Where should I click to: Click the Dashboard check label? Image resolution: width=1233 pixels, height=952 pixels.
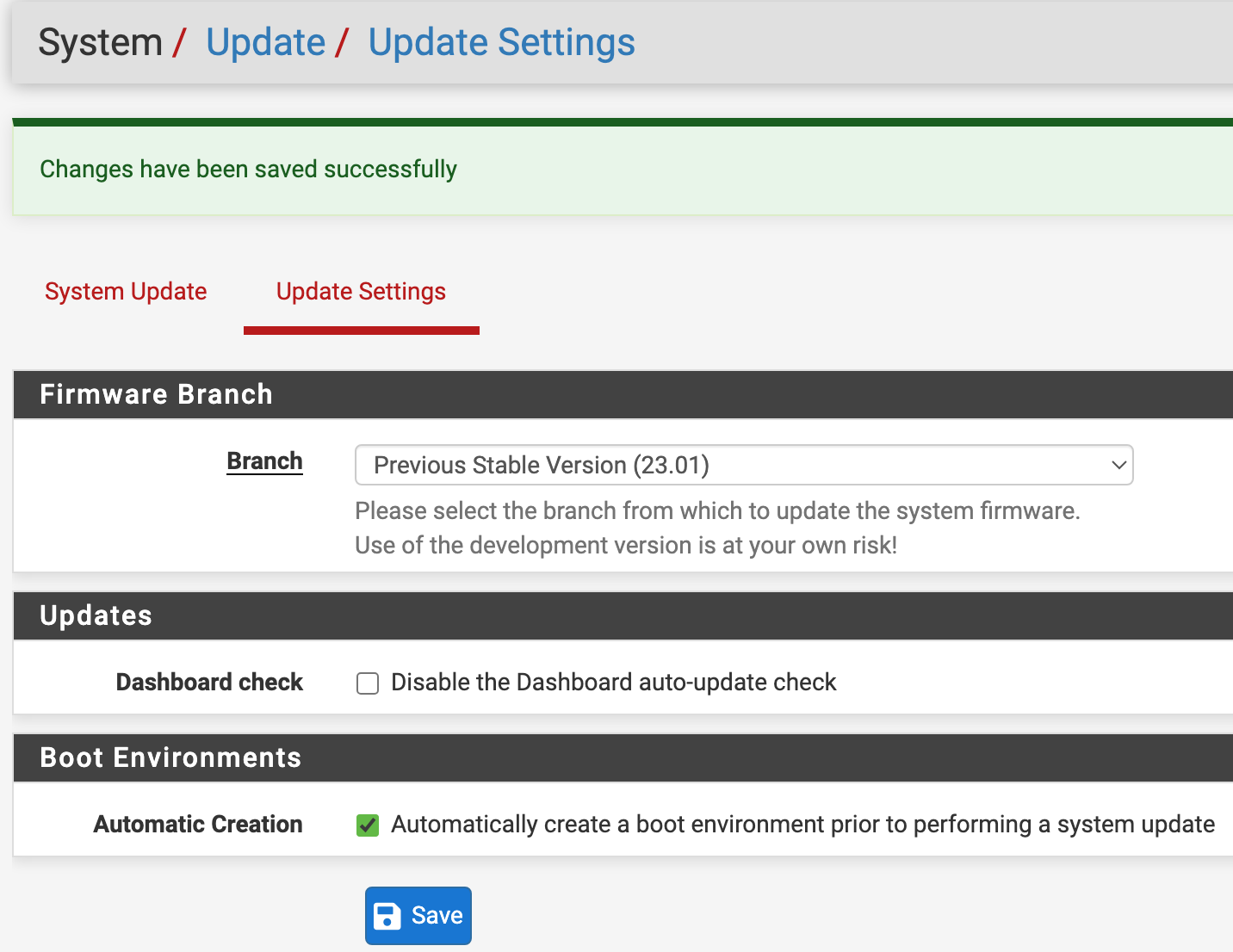click(x=209, y=683)
